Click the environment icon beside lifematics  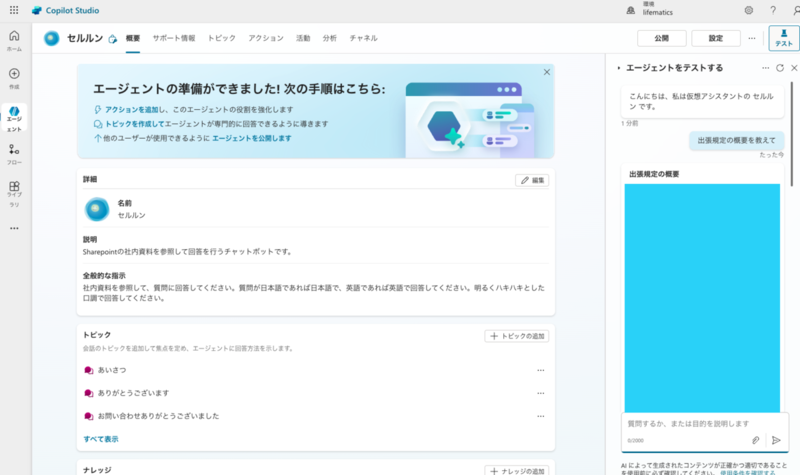pos(631,10)
